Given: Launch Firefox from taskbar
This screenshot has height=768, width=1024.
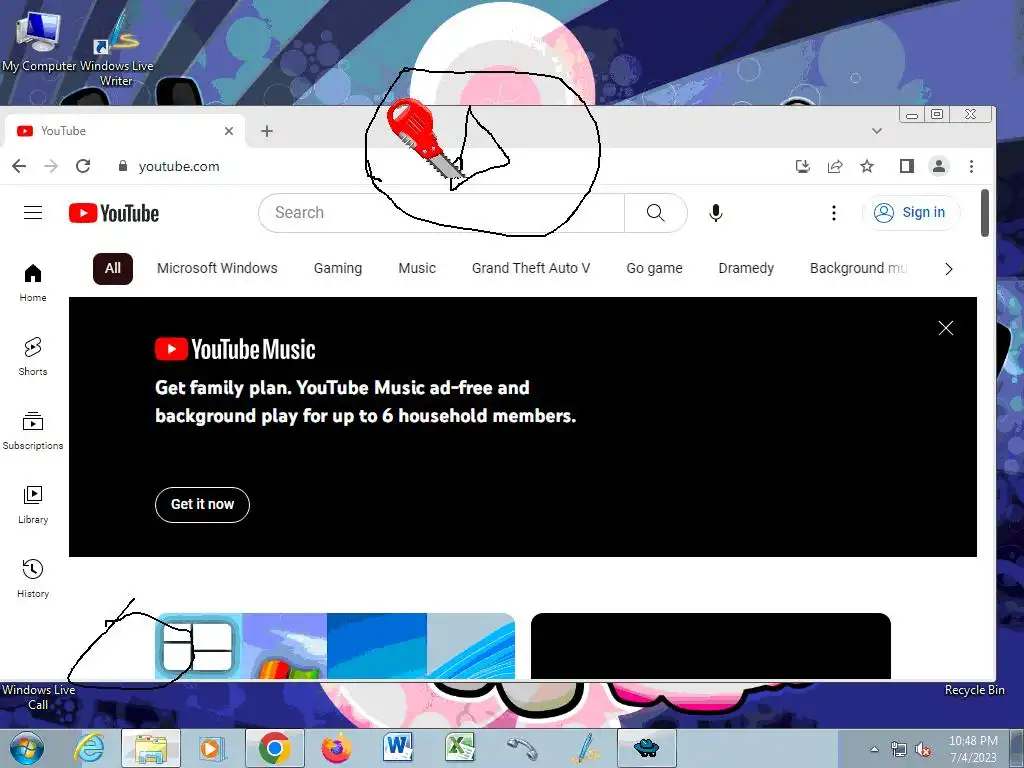Looking at the screenshot, I should tap(336, 748).
